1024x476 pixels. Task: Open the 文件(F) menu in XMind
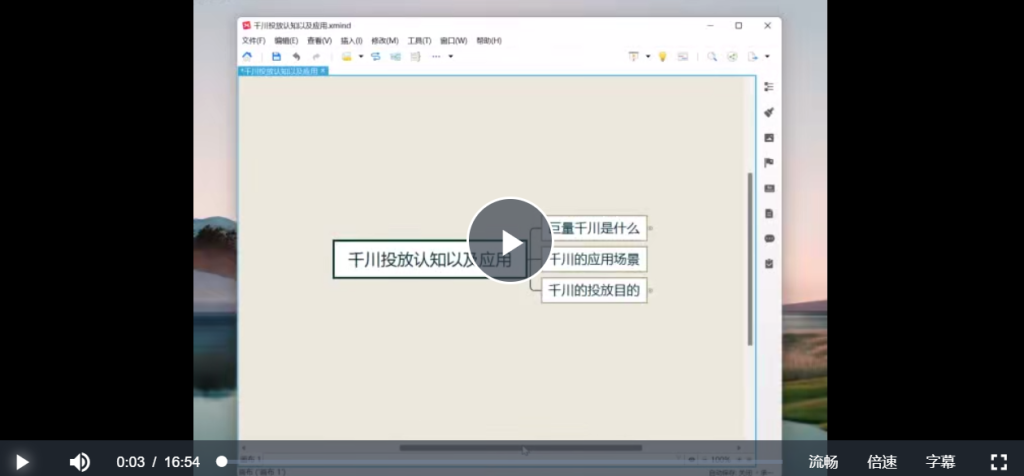[x=253, y=40]
